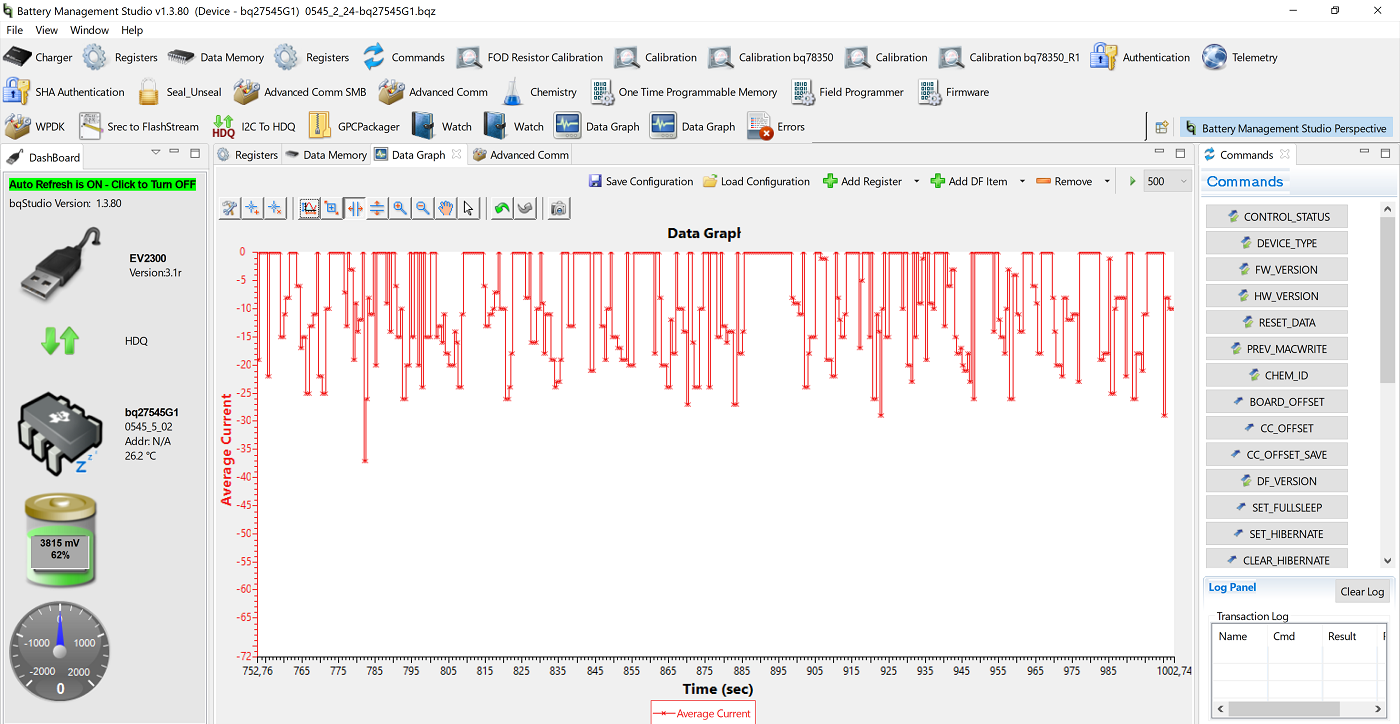Turn off Auto Refresh via green banner

103,184
